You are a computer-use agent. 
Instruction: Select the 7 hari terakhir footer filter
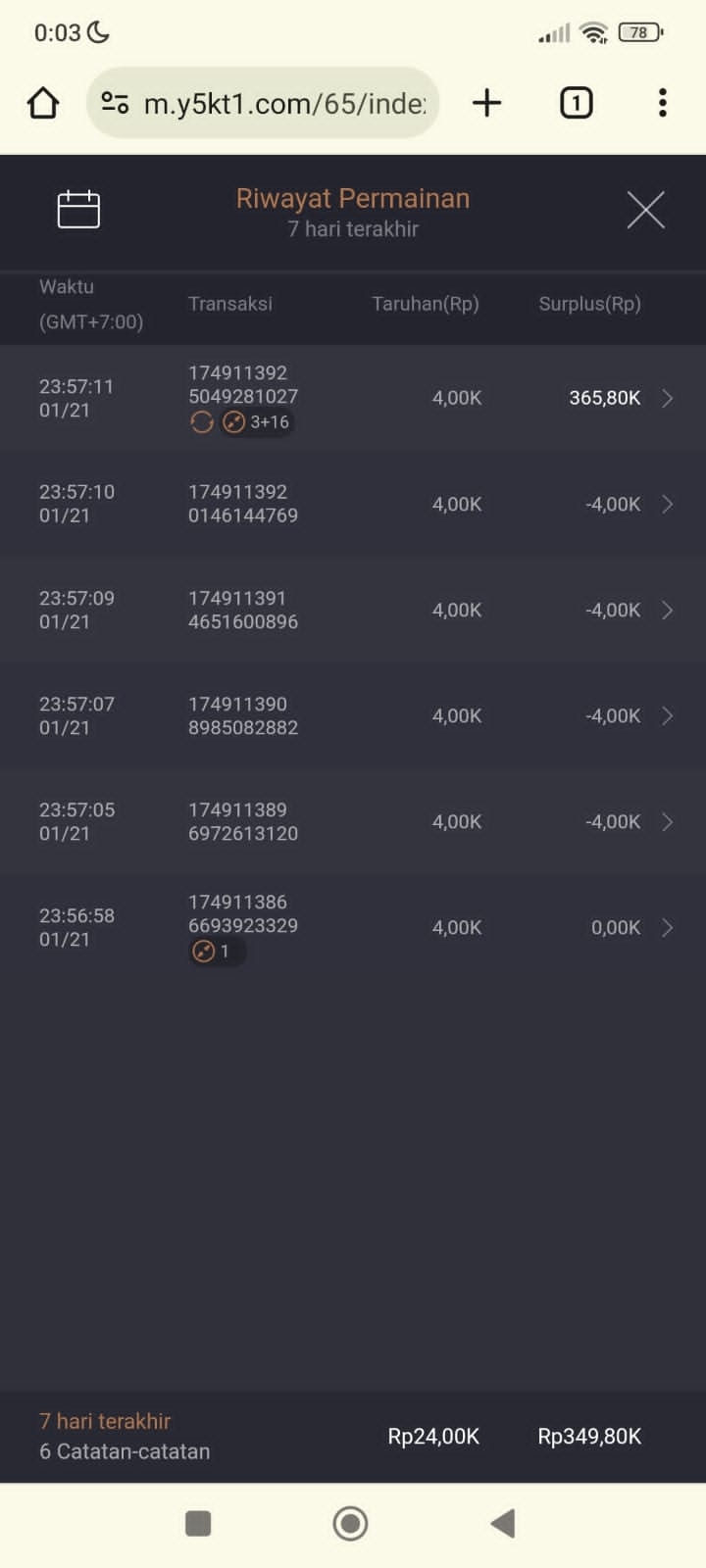(x=105, y=1421)
